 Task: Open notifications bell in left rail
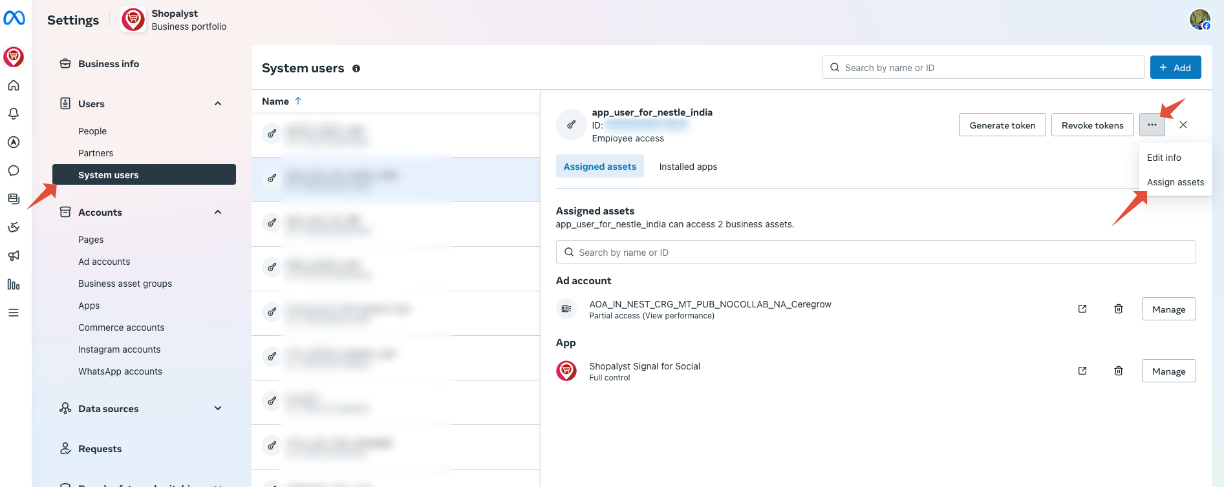13,114
